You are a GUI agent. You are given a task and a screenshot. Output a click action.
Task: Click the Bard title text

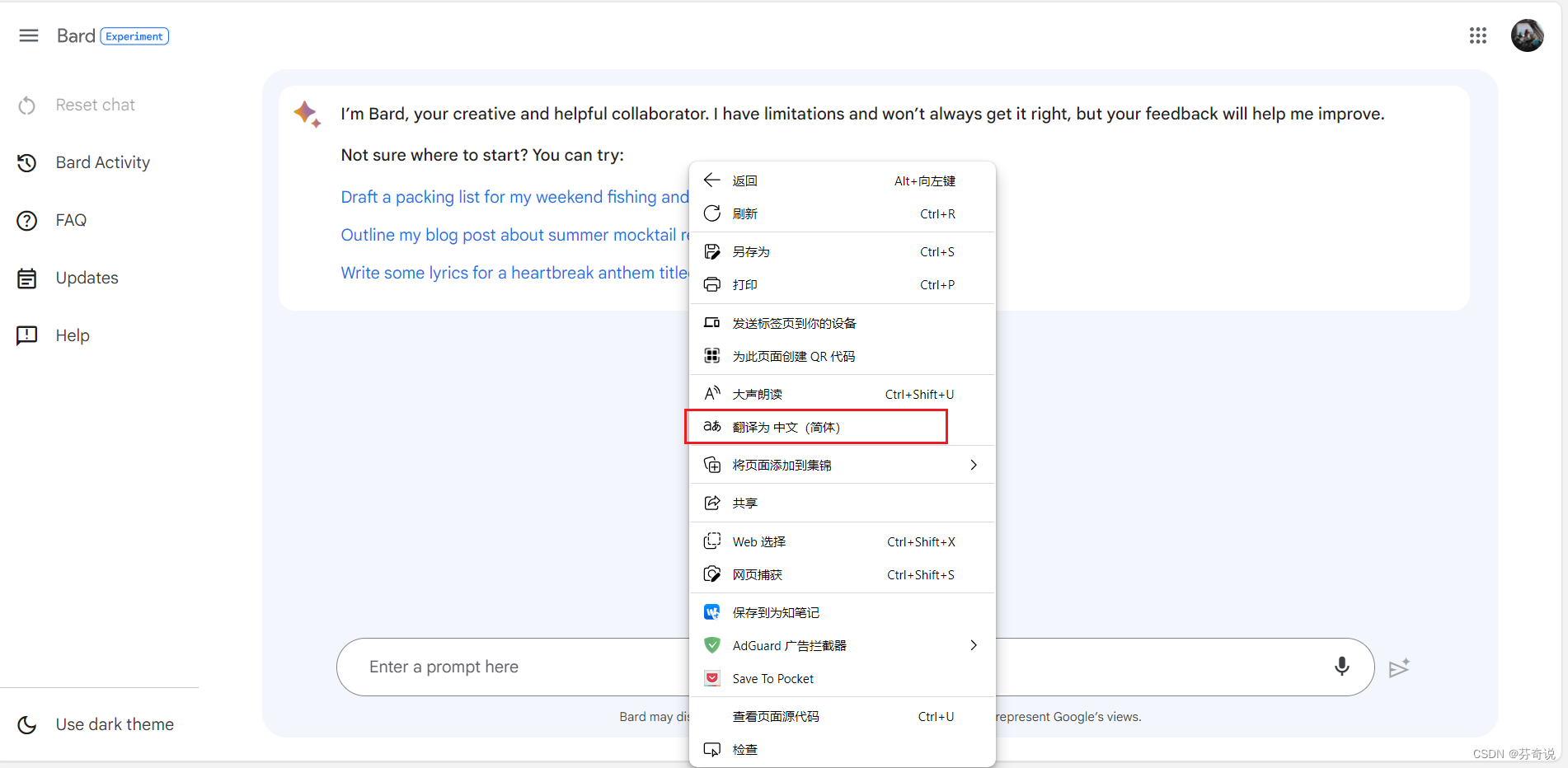[x=76, y=35]
